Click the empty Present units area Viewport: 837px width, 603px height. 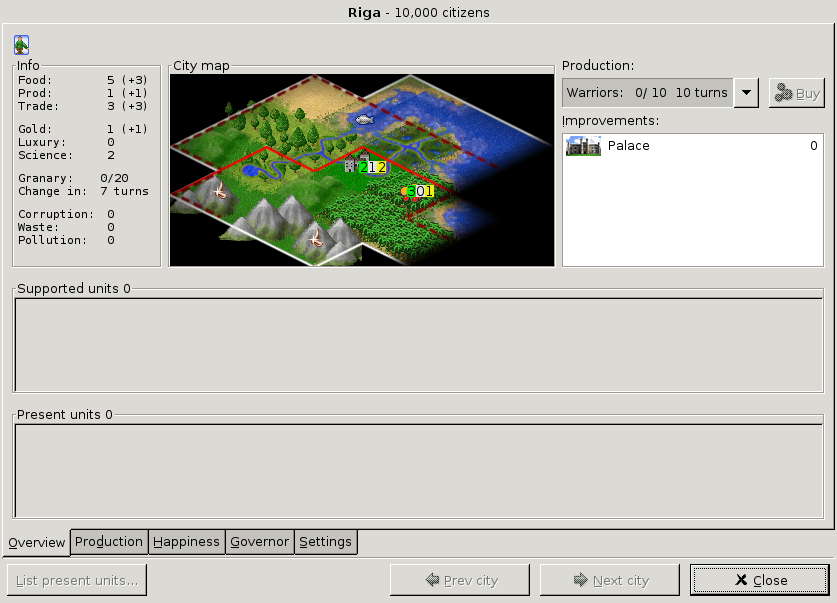tap(418, 471)
